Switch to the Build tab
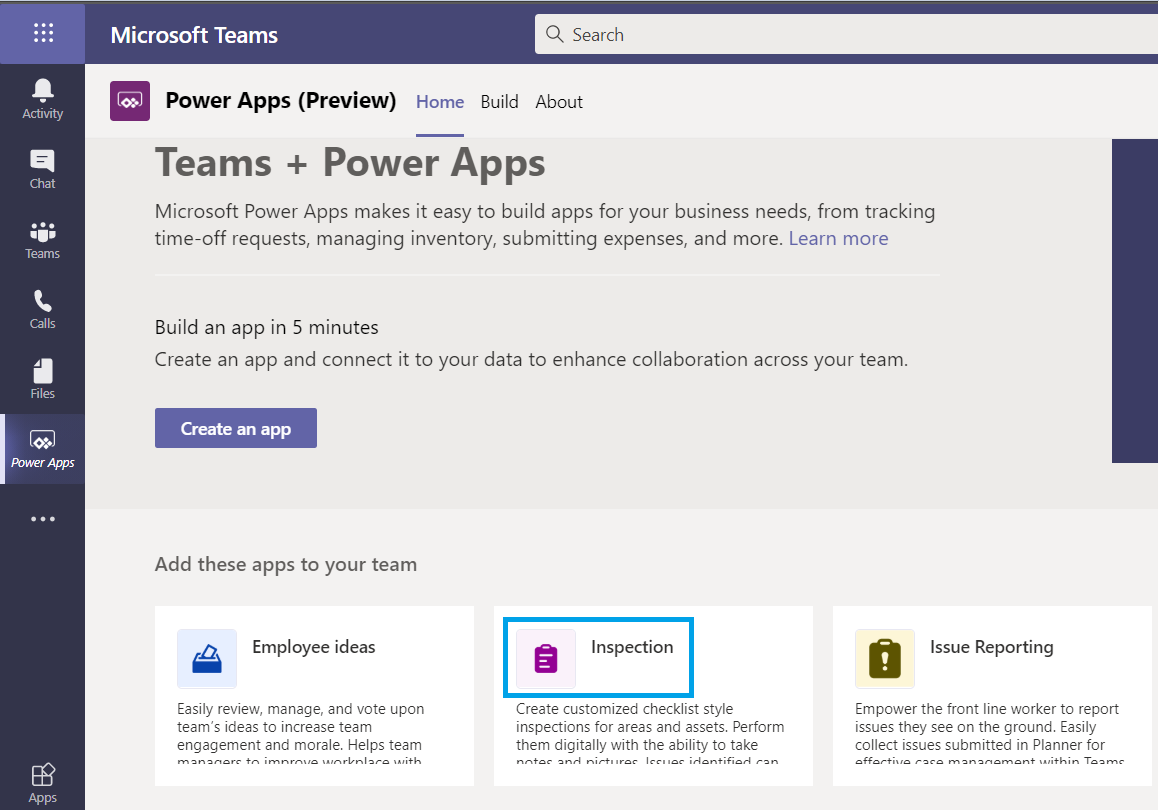The height and width of the screenshot is (812, 1159). tap(499, 101)
